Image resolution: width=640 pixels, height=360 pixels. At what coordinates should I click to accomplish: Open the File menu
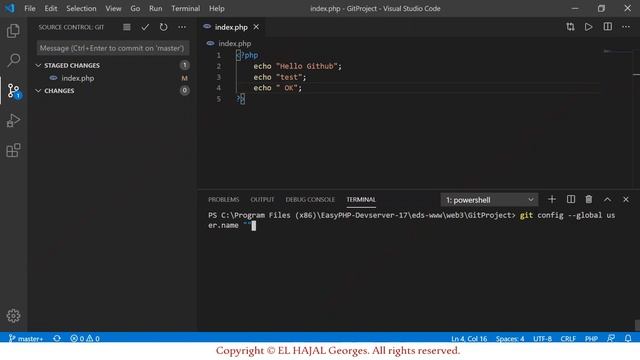[30, 8]
